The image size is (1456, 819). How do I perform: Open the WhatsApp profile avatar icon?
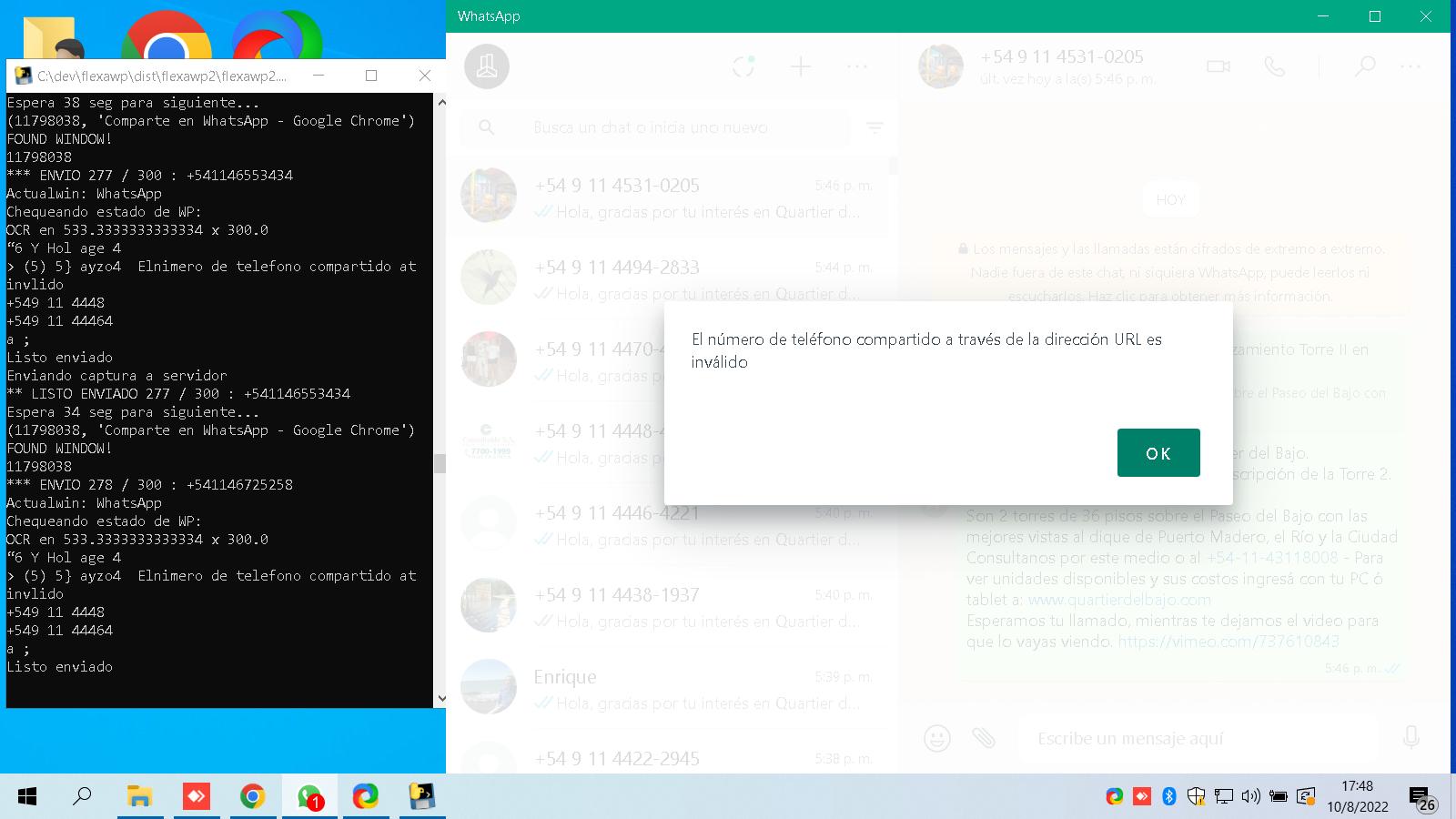[x=487, y=66]
